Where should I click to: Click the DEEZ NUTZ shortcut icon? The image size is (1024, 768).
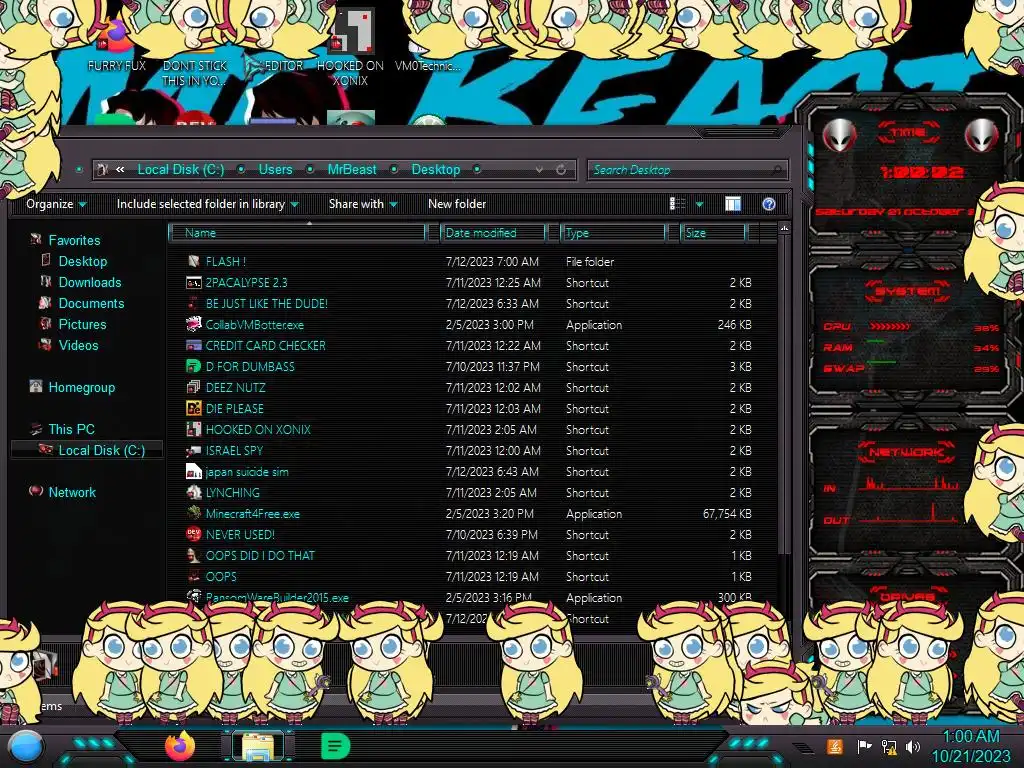[x=193, y=387]
